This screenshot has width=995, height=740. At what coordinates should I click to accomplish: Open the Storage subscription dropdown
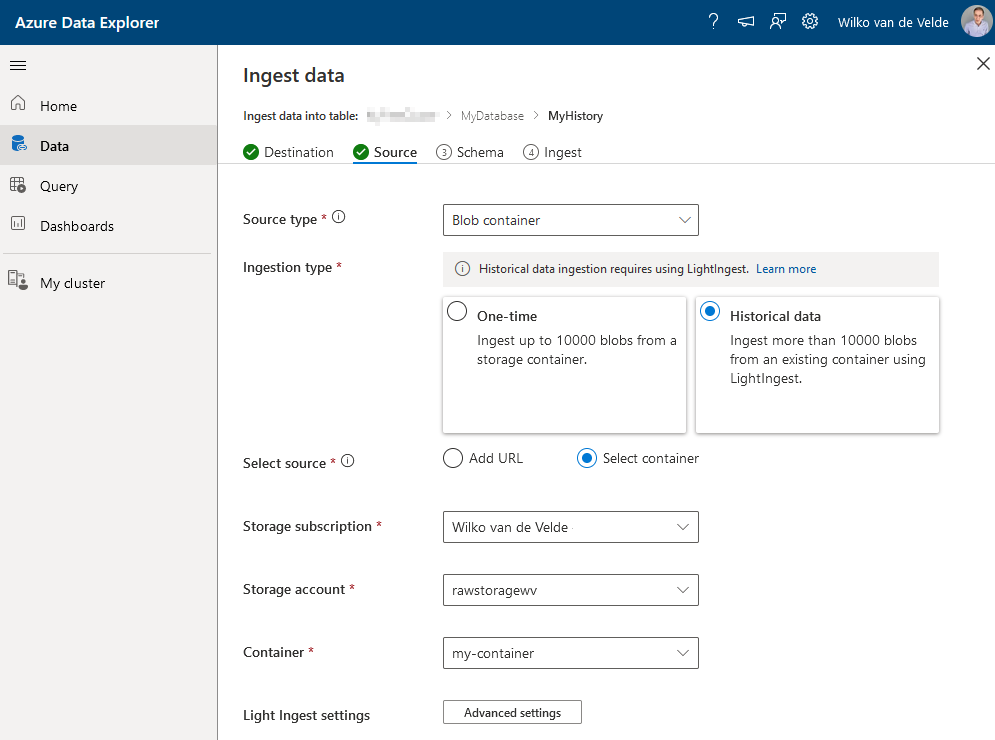[570, 527]
